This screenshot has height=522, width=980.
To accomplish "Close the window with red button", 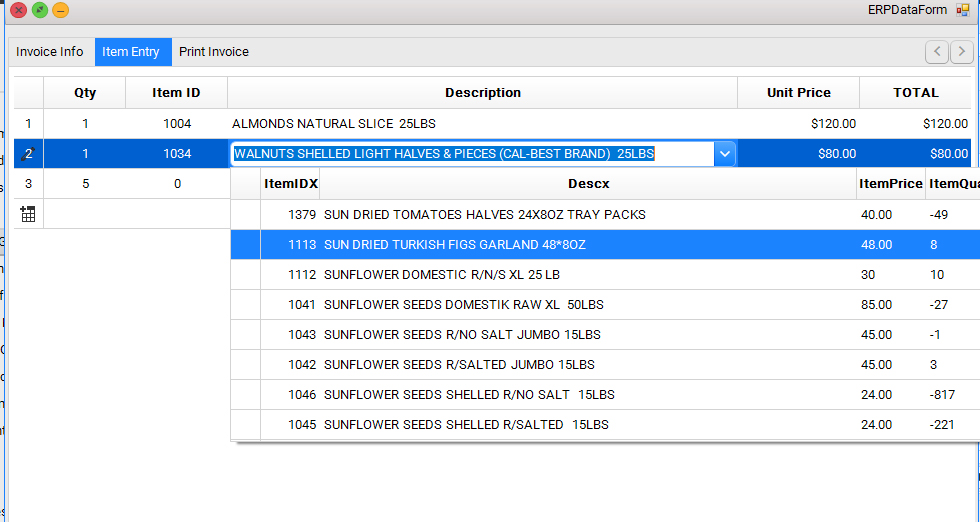I will tap(19, 10).
